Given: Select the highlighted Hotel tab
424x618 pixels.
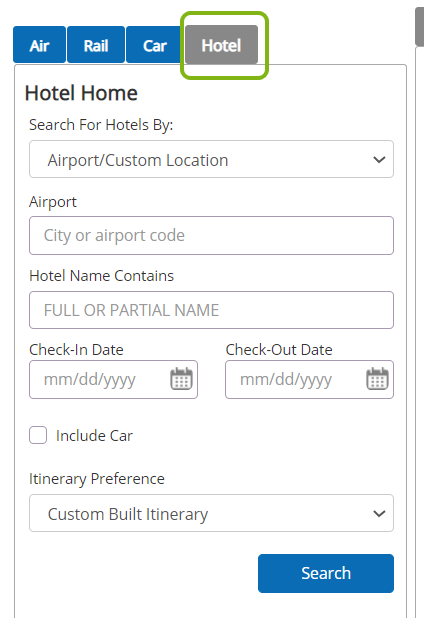Looking at the screenshot, I should tap(221, 45).
